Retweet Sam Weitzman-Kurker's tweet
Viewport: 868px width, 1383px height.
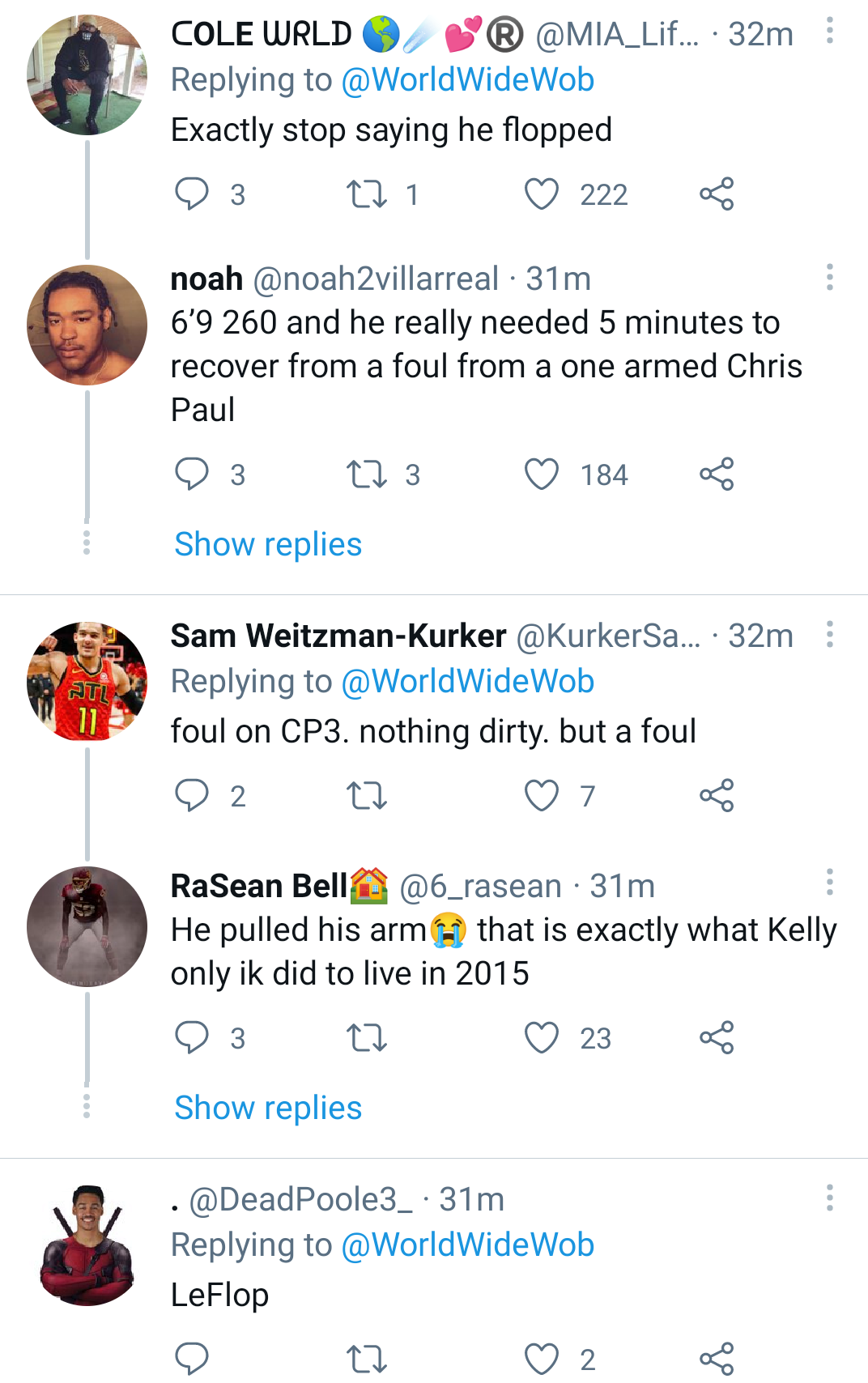coord(367,796)
